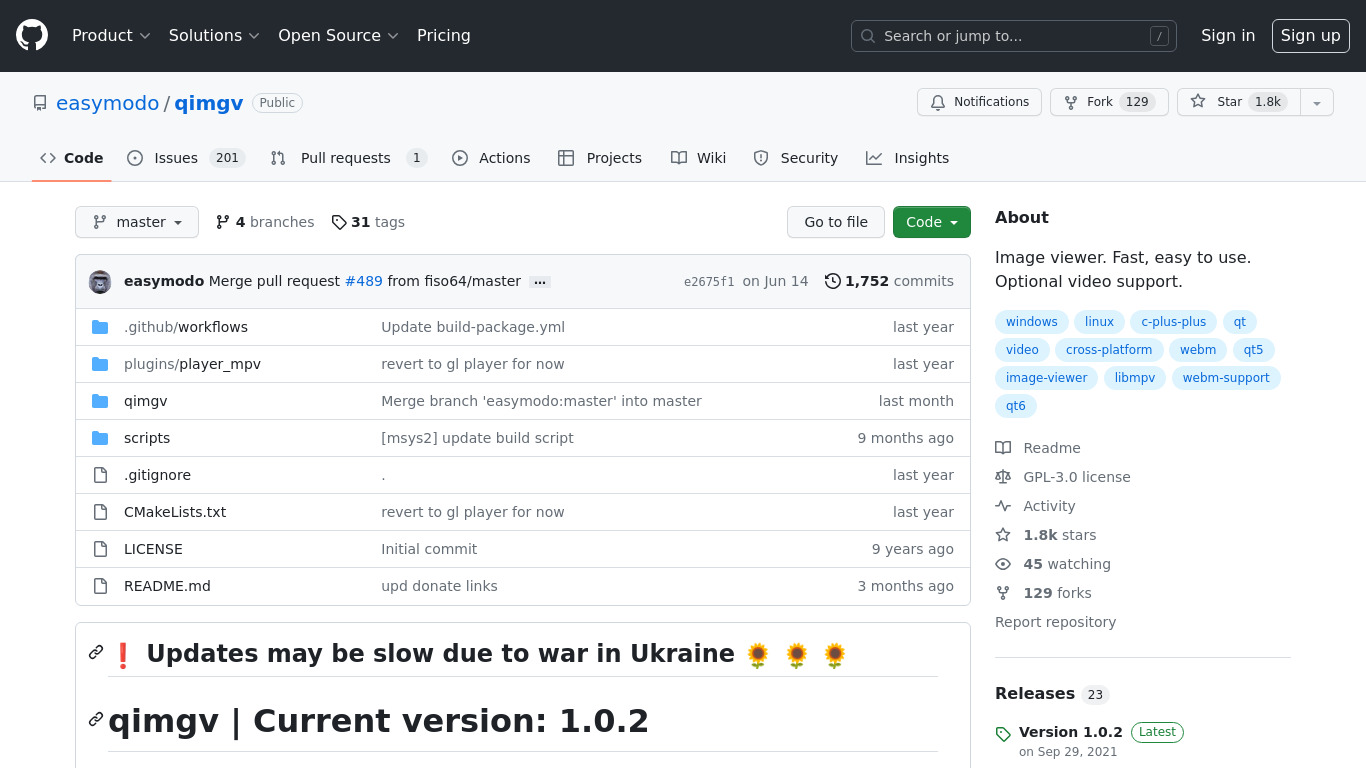Click the star icon in Star button
Viewport: 1366px width, 768px height.
[x=1198, y=102]
